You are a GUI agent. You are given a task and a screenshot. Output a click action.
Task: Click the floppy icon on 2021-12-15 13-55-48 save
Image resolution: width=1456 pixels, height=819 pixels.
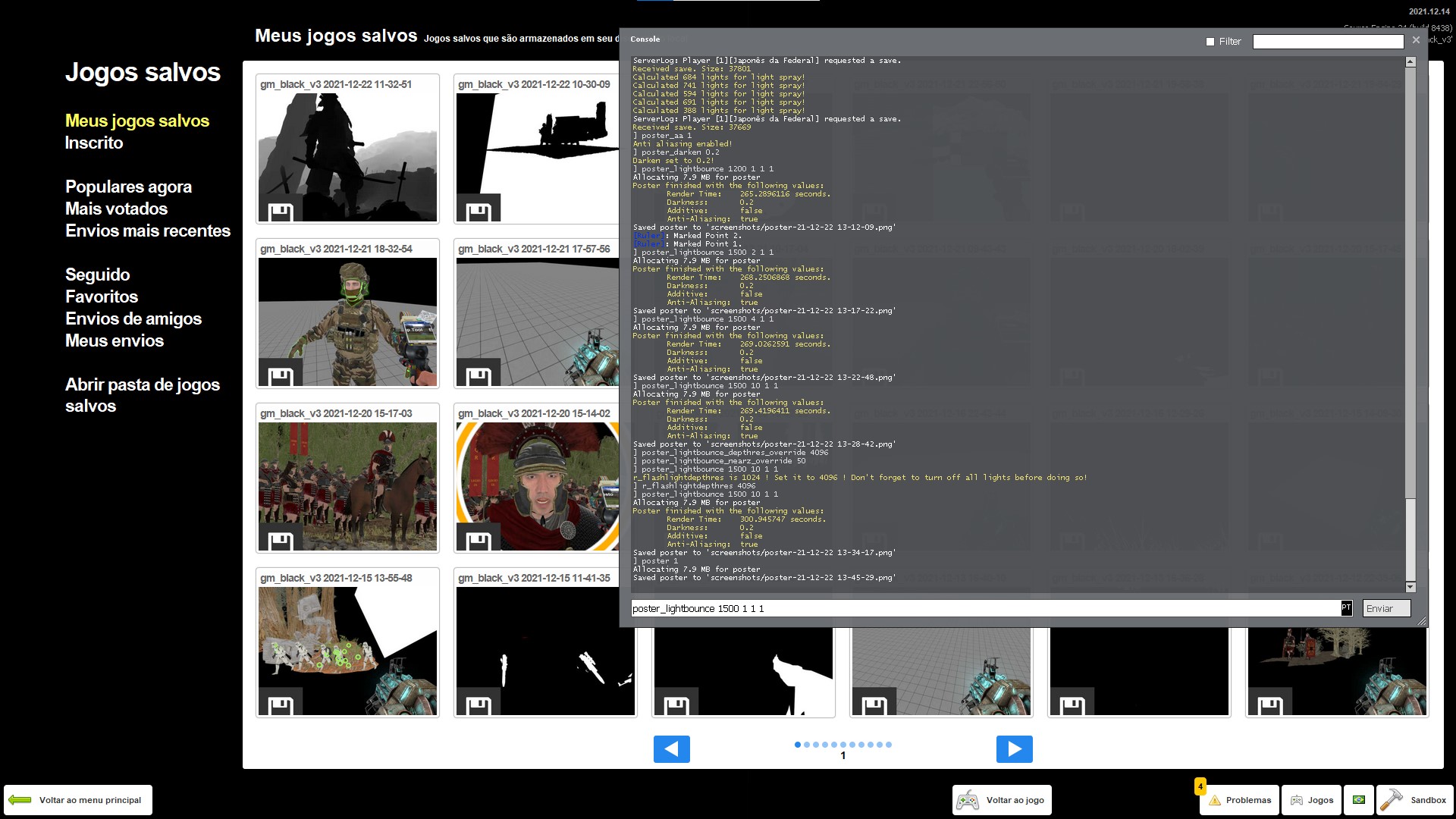pos(281,705)
